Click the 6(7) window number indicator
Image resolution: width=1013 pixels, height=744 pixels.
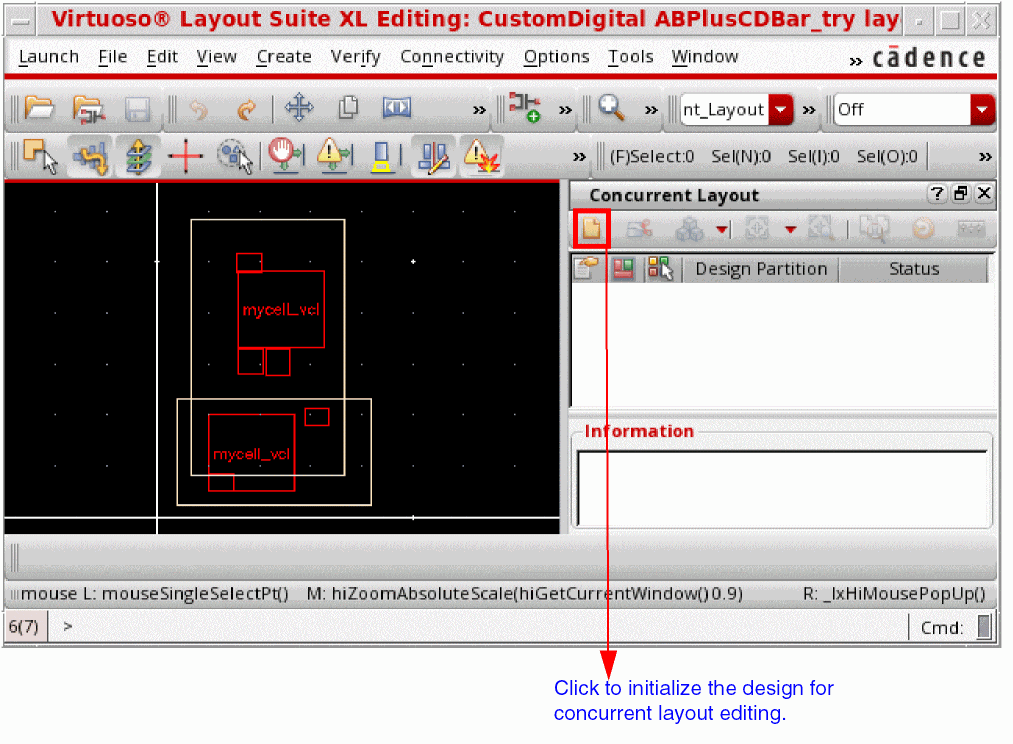point(24,626)
